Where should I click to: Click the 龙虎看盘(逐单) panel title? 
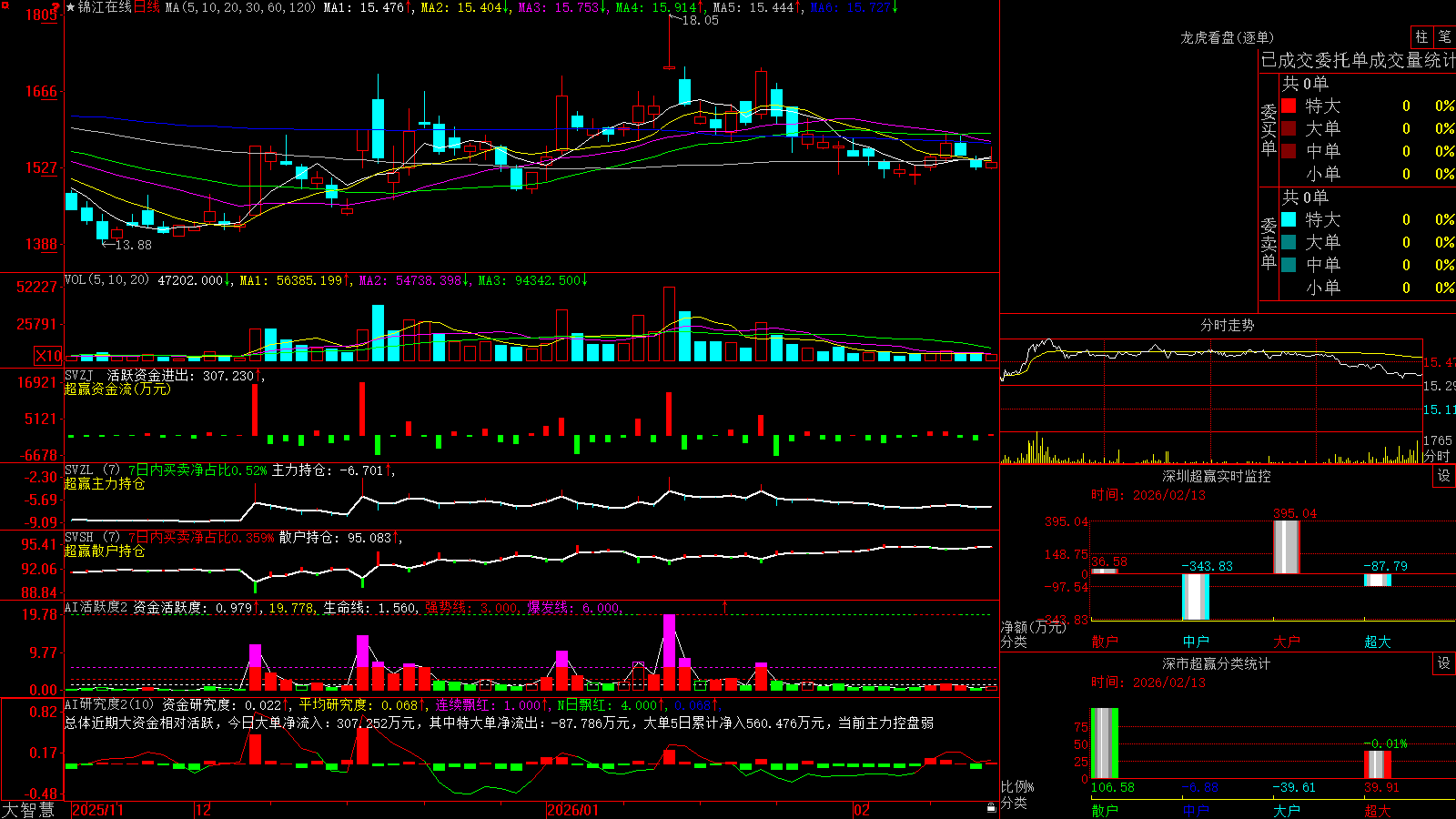pyautogui.click(x=1228, y=37)
